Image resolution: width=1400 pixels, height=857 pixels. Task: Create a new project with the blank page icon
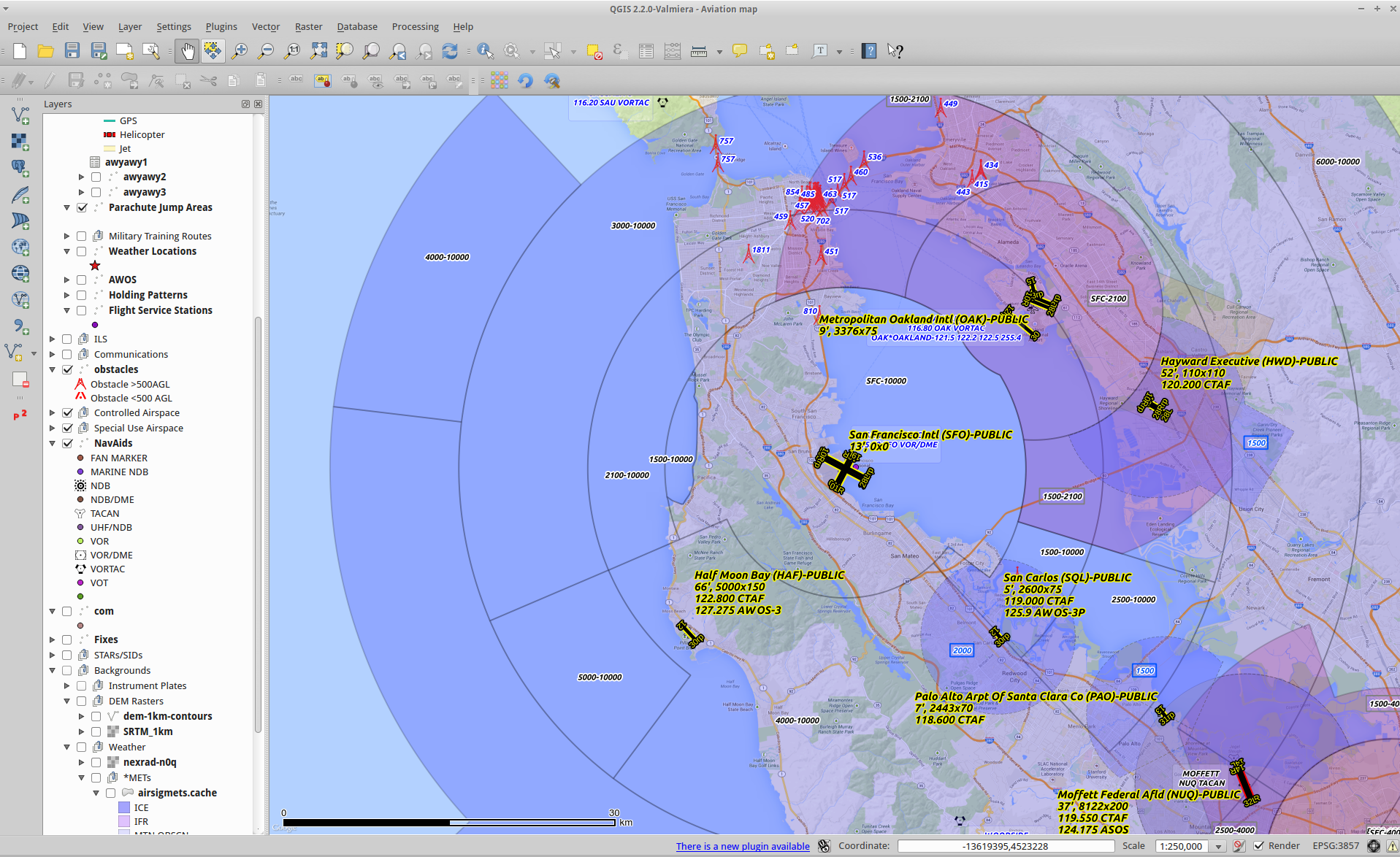pyautogui.click(x=20, y=51)
